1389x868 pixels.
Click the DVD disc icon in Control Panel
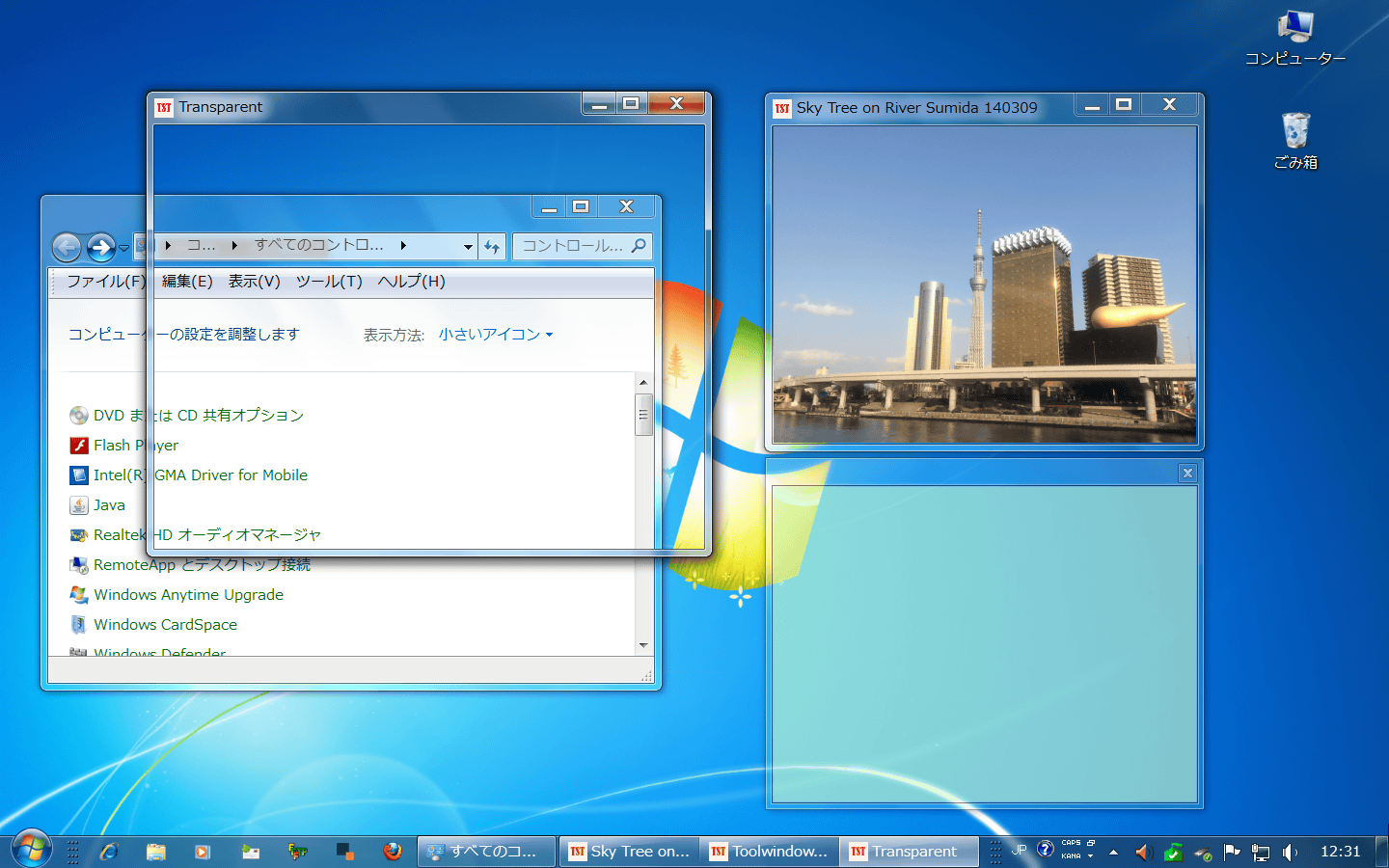(79, 416)
